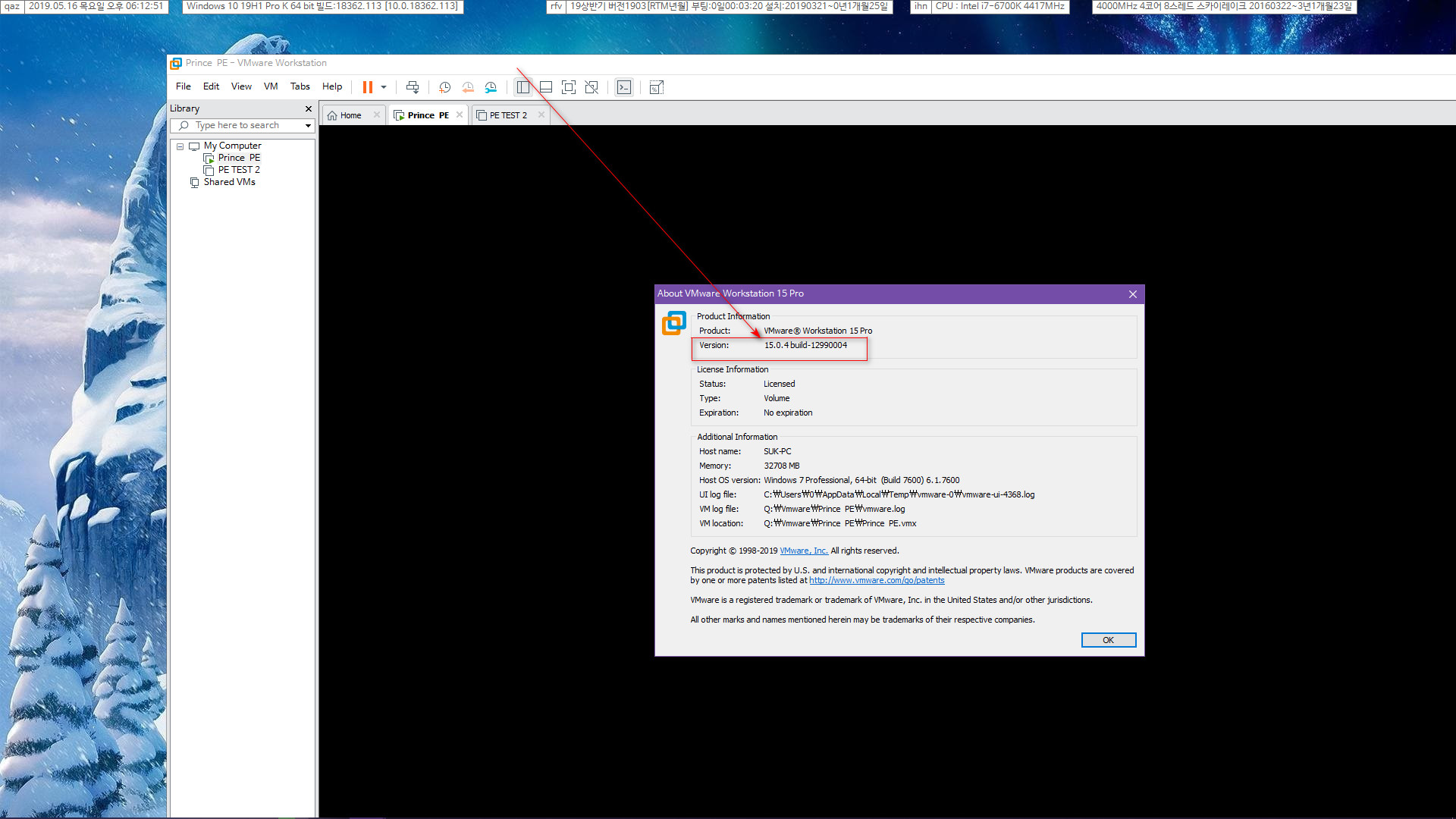Close the Library panel
The height and width of the screenshot is (819, 1456).
309,108
